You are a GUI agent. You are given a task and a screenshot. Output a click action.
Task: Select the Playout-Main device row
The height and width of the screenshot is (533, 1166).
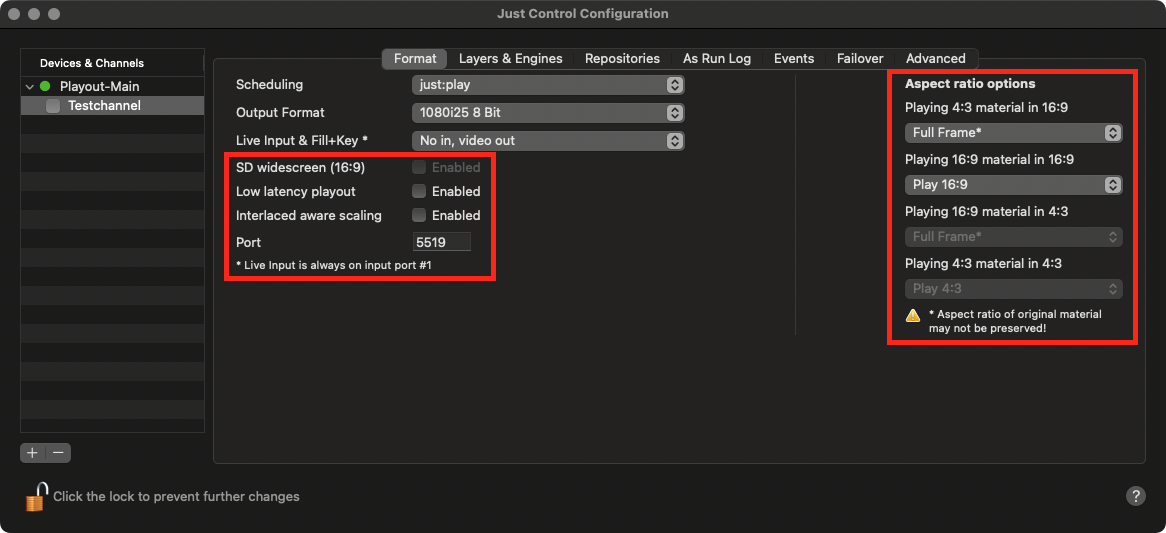click(x=112, y=86)
